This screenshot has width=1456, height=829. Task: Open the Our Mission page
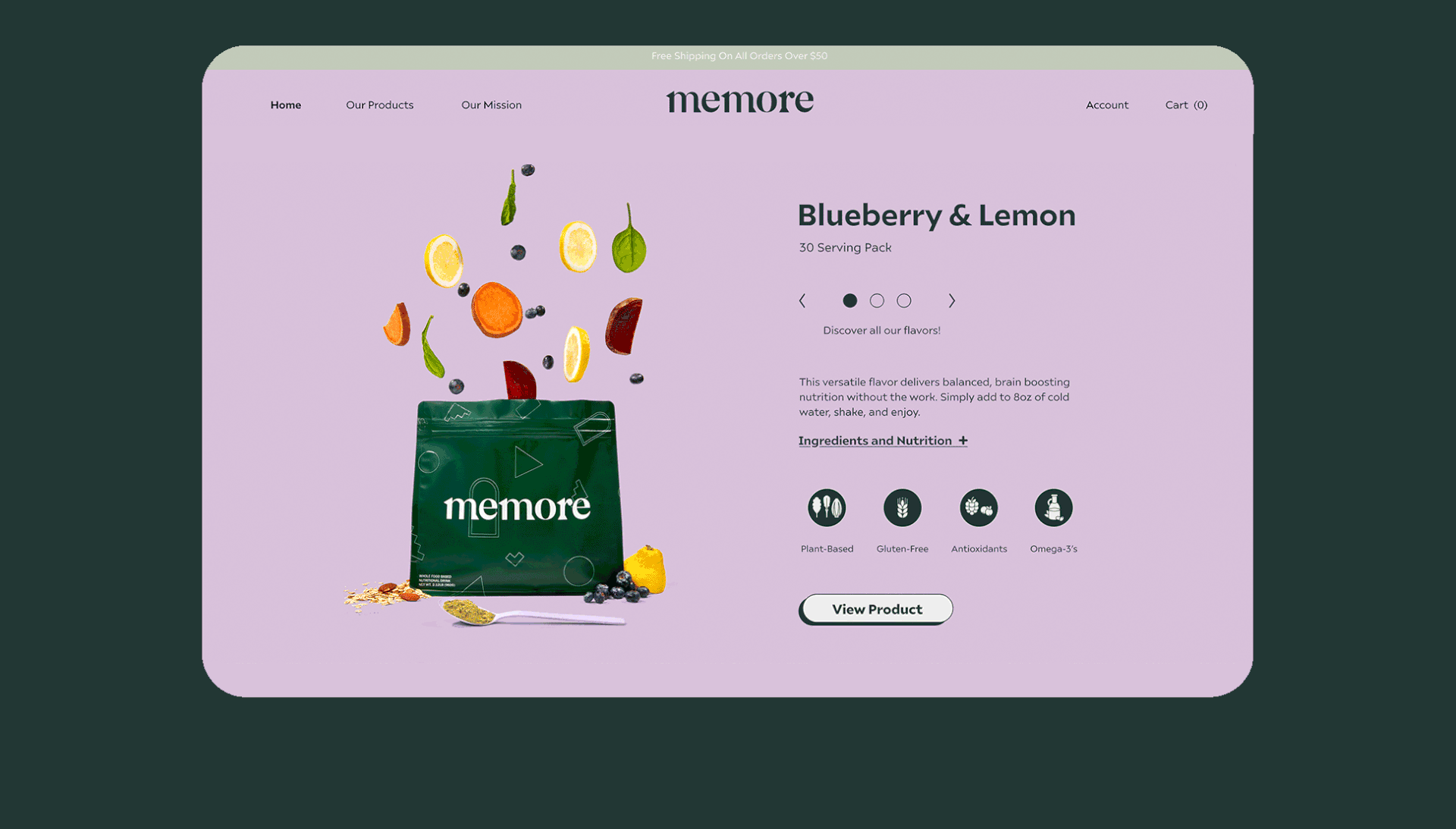[x=491, y=104]
